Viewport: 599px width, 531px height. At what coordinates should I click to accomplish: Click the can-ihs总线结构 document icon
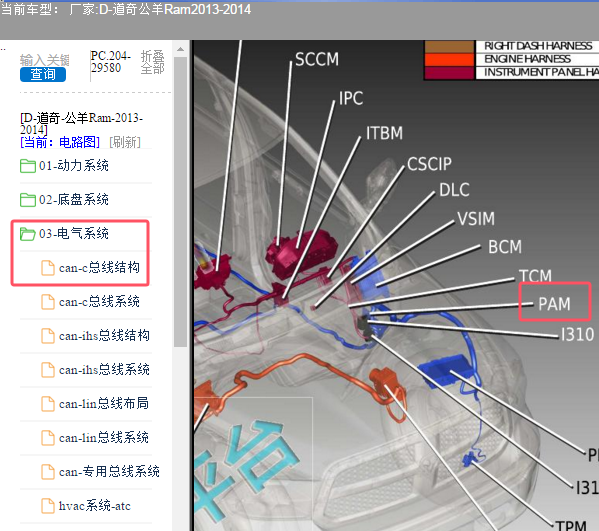pyautogui.click(x=48, y=336)
